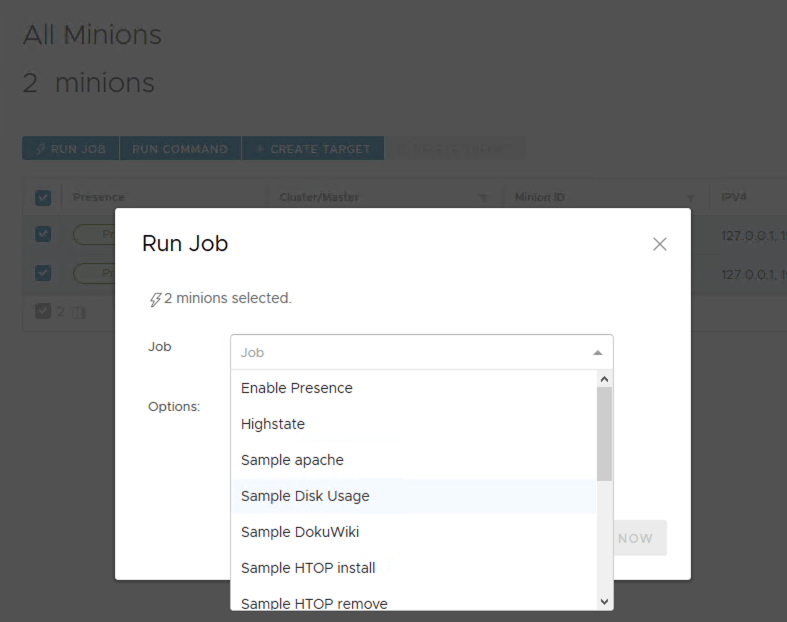Click the job list scrollbar thumb
The width and height of the screenshot is (787, 622).
pyautogui.click(x=604, y=435)
